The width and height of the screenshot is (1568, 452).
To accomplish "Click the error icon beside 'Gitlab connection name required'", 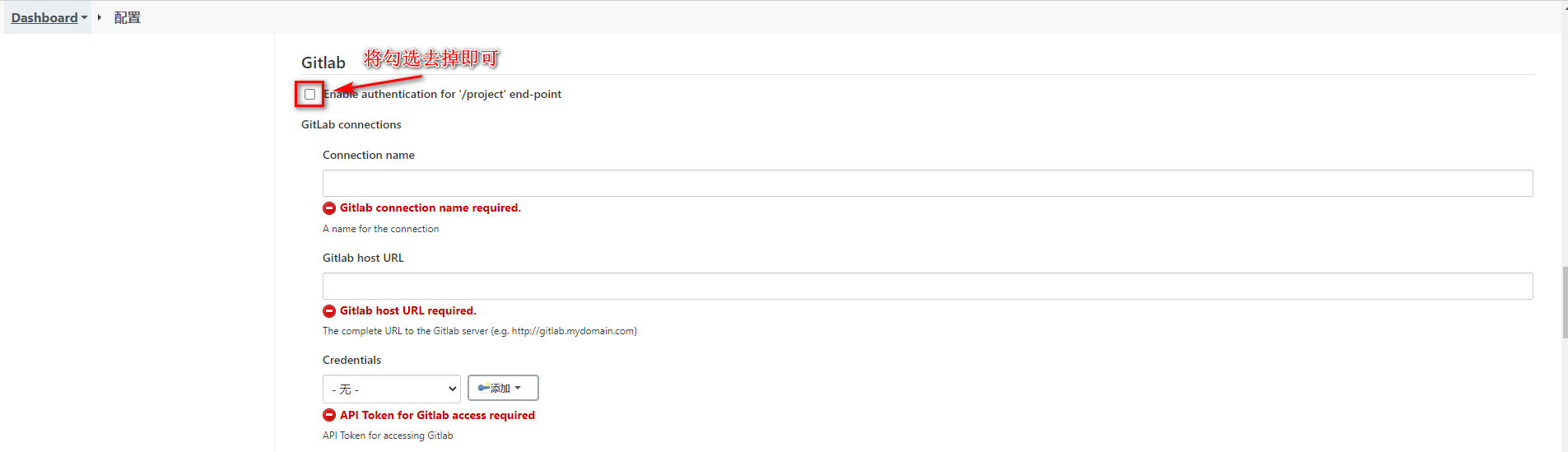I will tap(329, 208).
